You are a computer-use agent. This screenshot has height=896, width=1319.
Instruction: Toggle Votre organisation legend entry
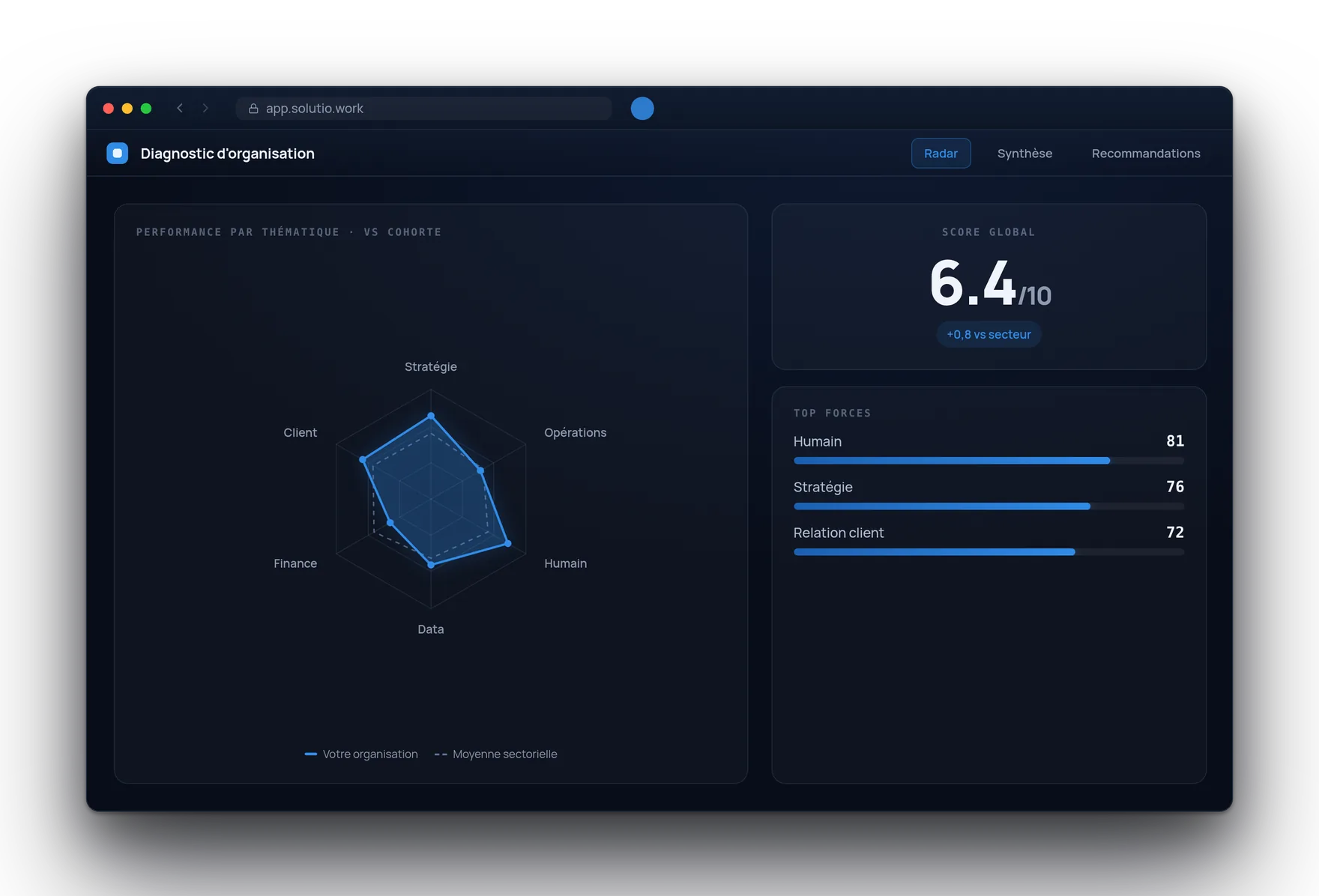click(361, 754)
